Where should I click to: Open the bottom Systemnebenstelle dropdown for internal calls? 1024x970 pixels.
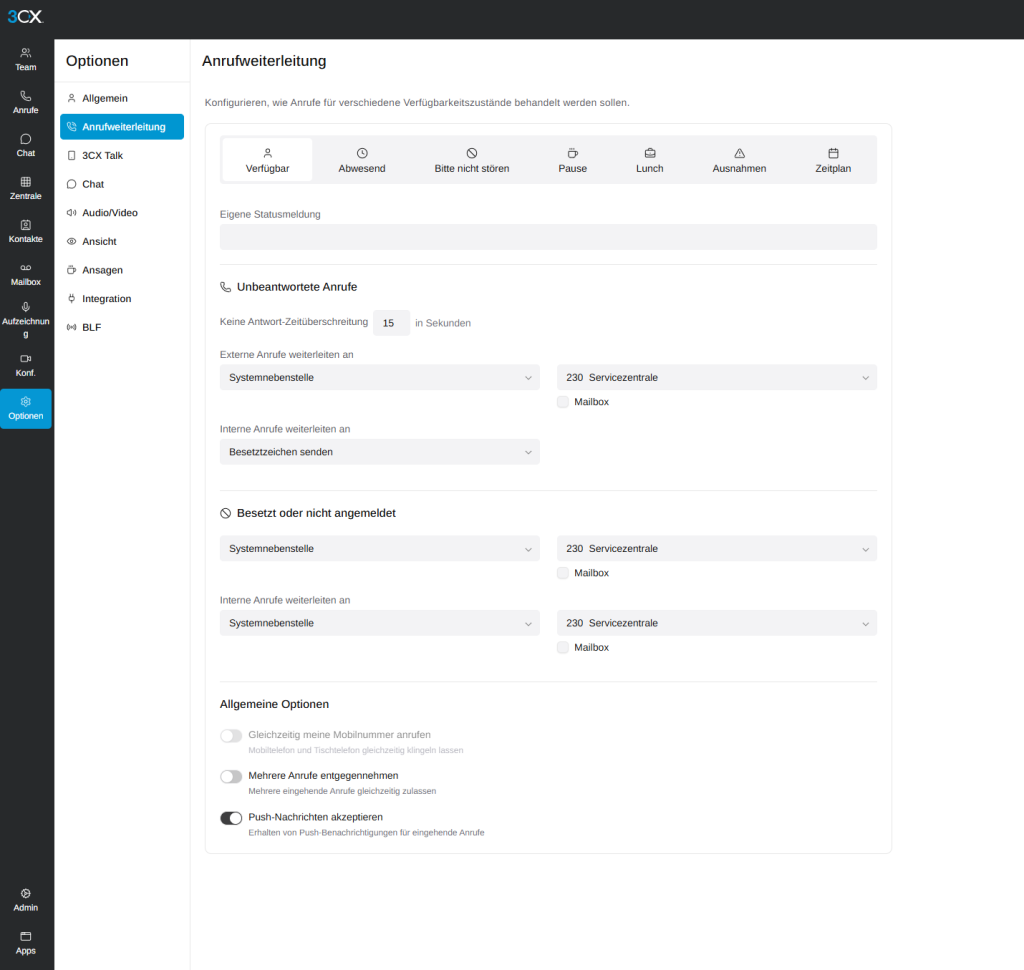379,623
